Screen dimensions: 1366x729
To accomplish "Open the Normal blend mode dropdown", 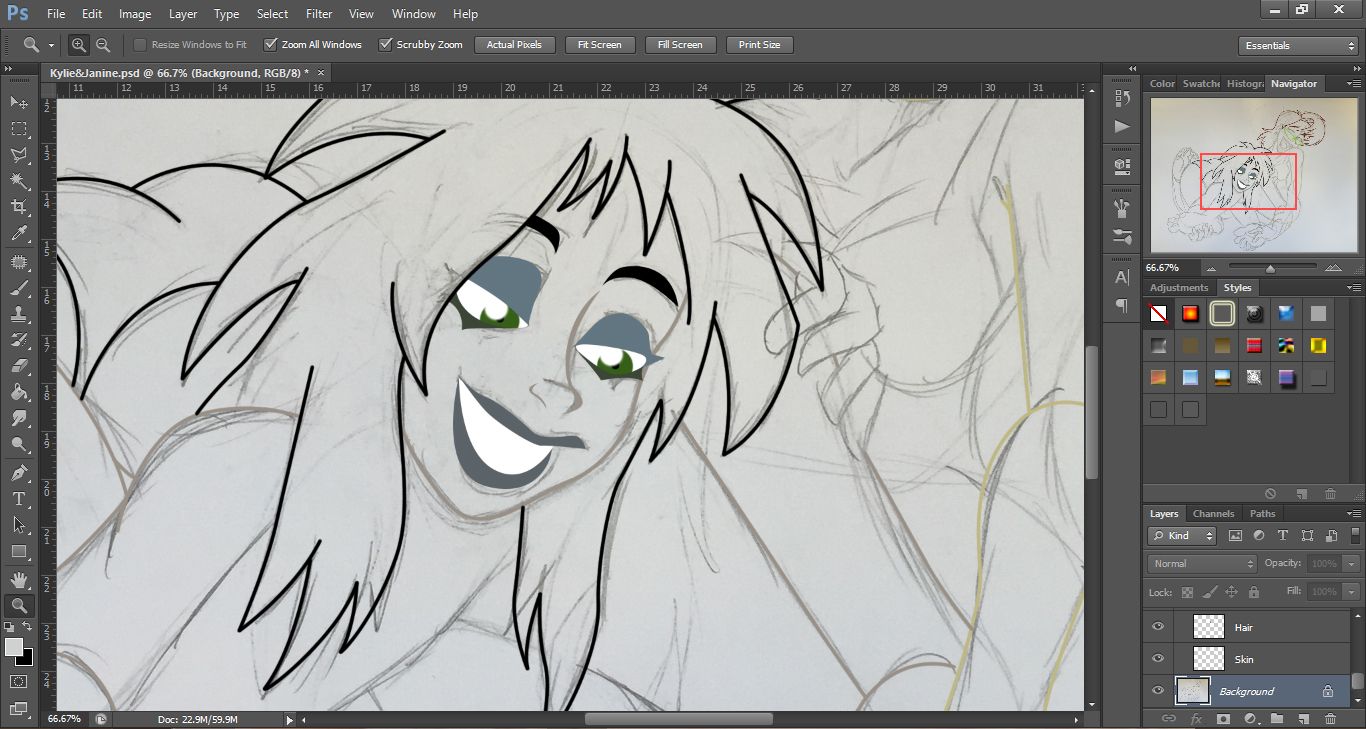I will 1202,564.
